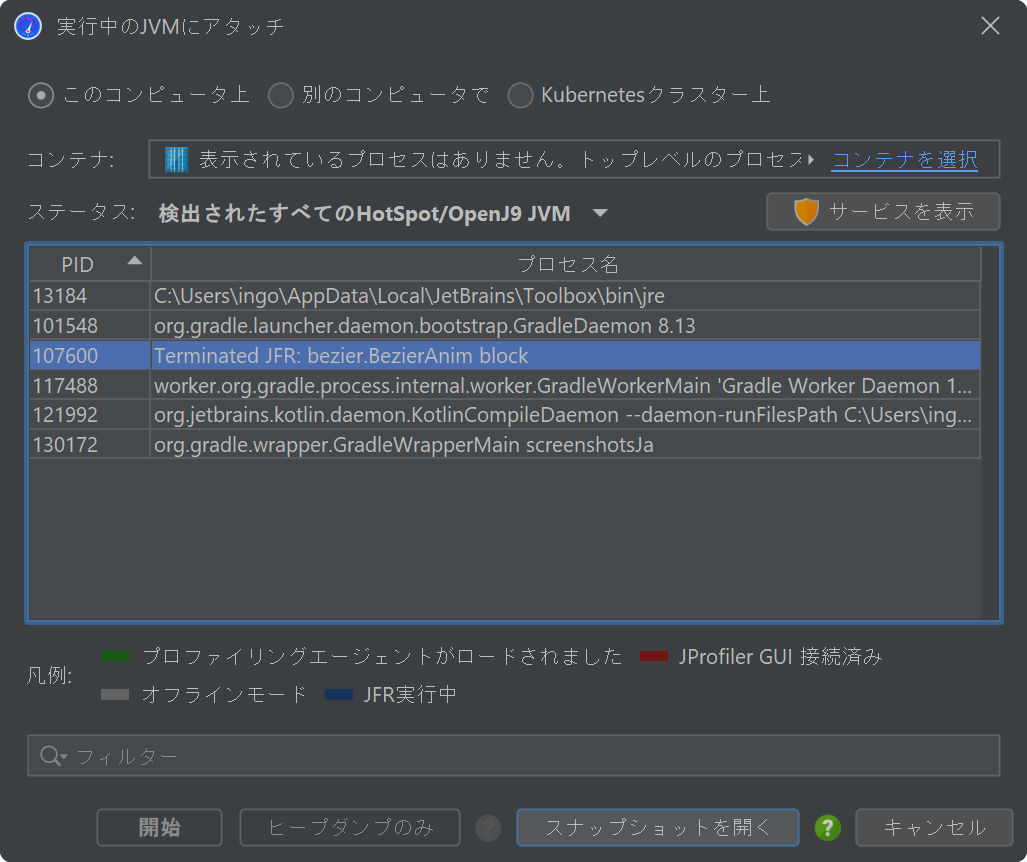
Task: Select 'Kubernetesクラスター上' radio button
Action: [x=520, y=95]
